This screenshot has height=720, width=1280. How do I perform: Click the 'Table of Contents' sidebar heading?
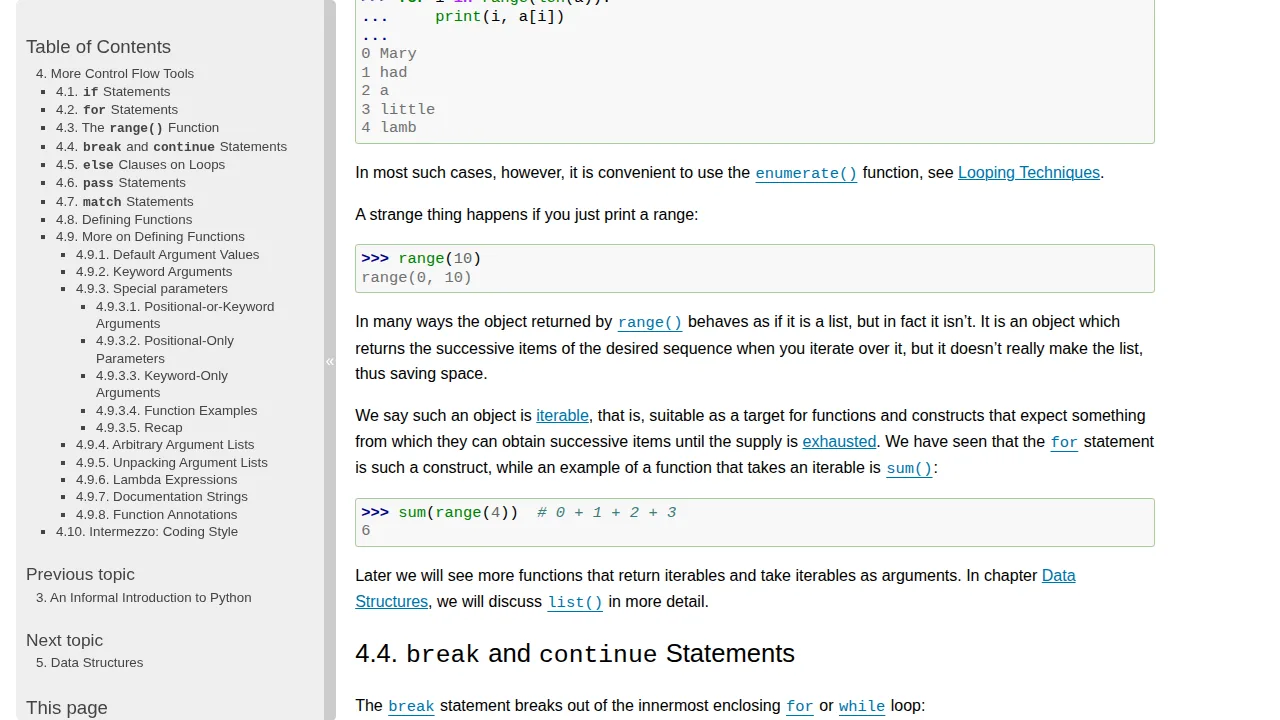point(98,47)
